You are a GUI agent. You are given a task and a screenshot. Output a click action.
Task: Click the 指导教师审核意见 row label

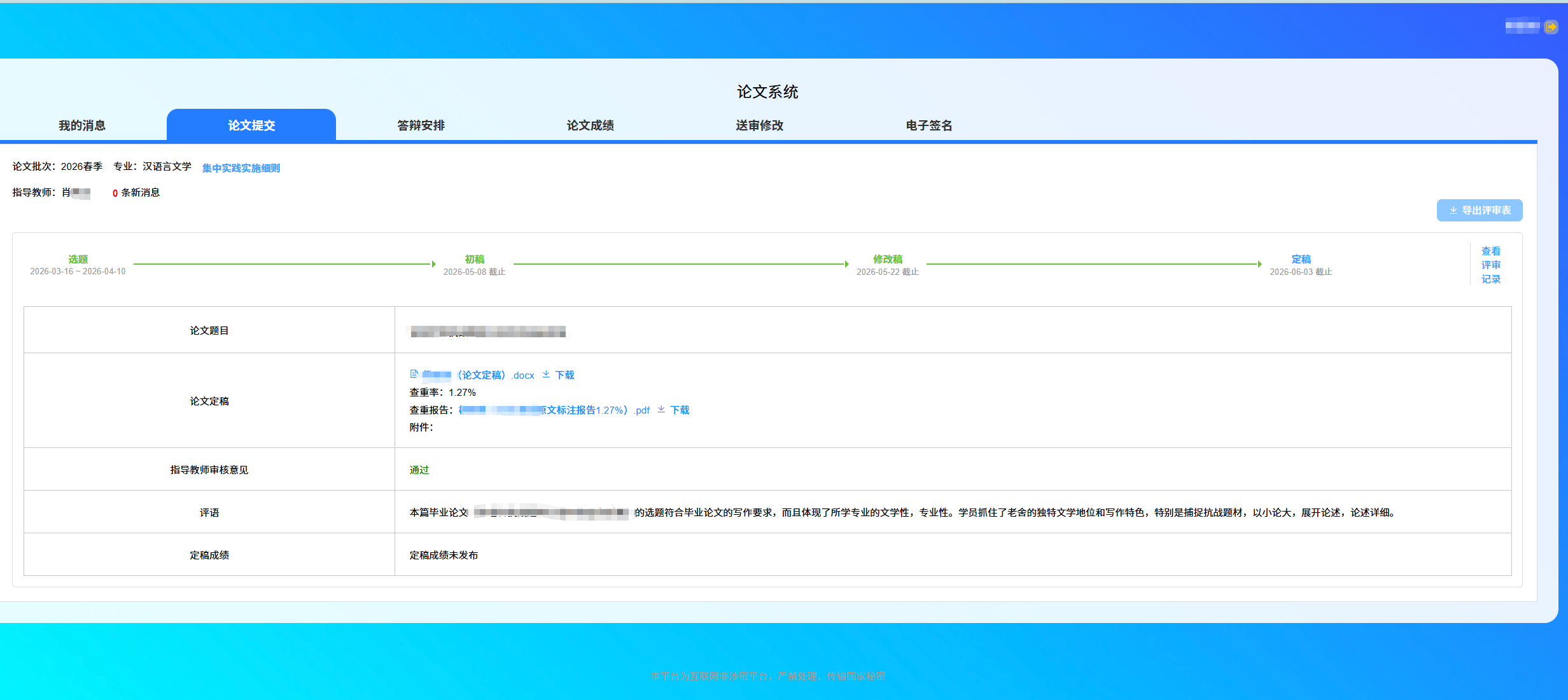[209, 470]
